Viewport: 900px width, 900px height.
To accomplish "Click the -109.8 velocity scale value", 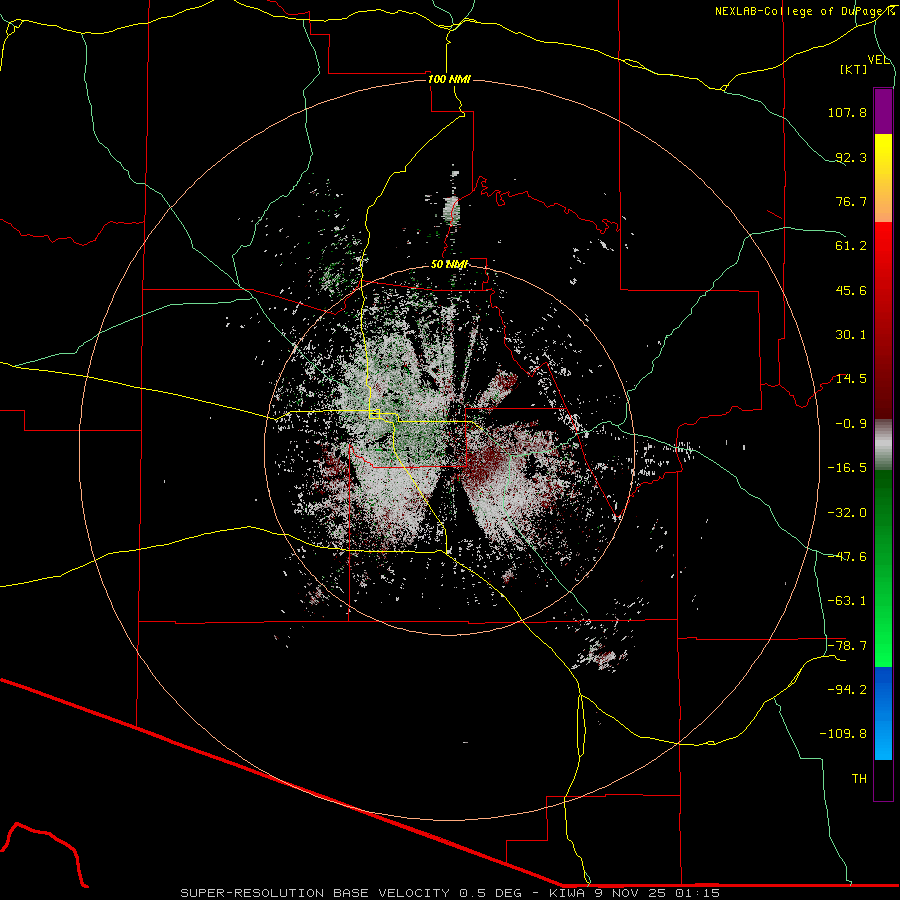I will click(x=844, y=734).
